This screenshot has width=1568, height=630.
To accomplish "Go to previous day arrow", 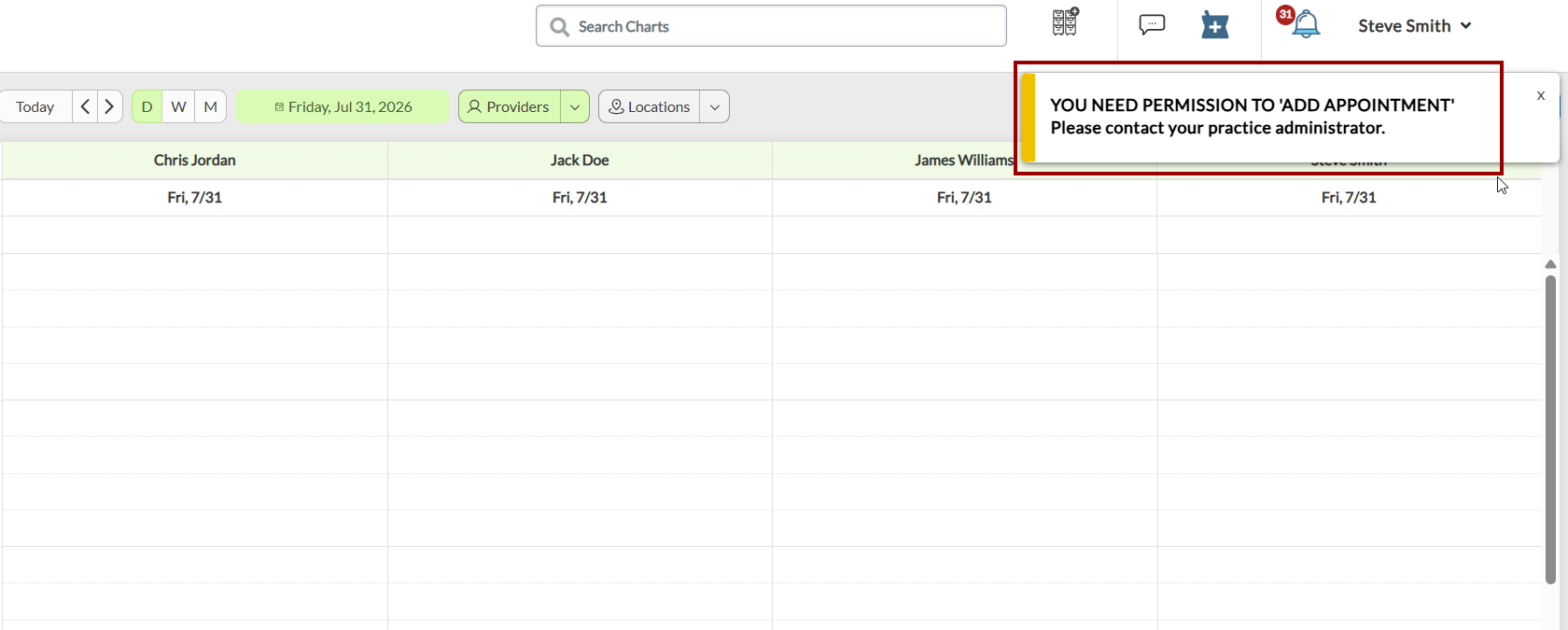I will tap(85, 106).
